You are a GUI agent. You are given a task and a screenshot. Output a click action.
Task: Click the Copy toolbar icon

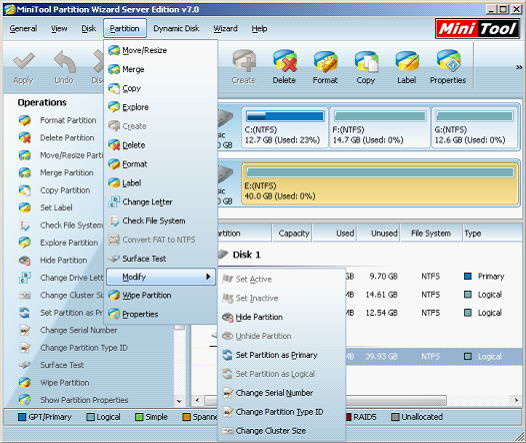click(x=366, y=67)
